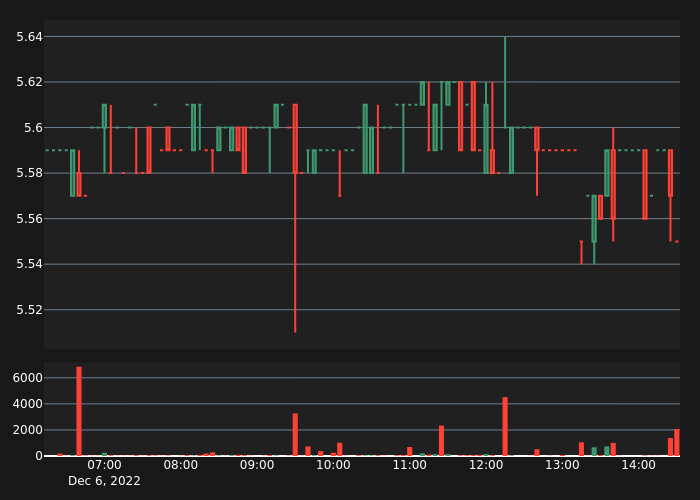Click the 5.64 price axis label
This screenshot has width=700, height=500.
[x=29, y=37]
